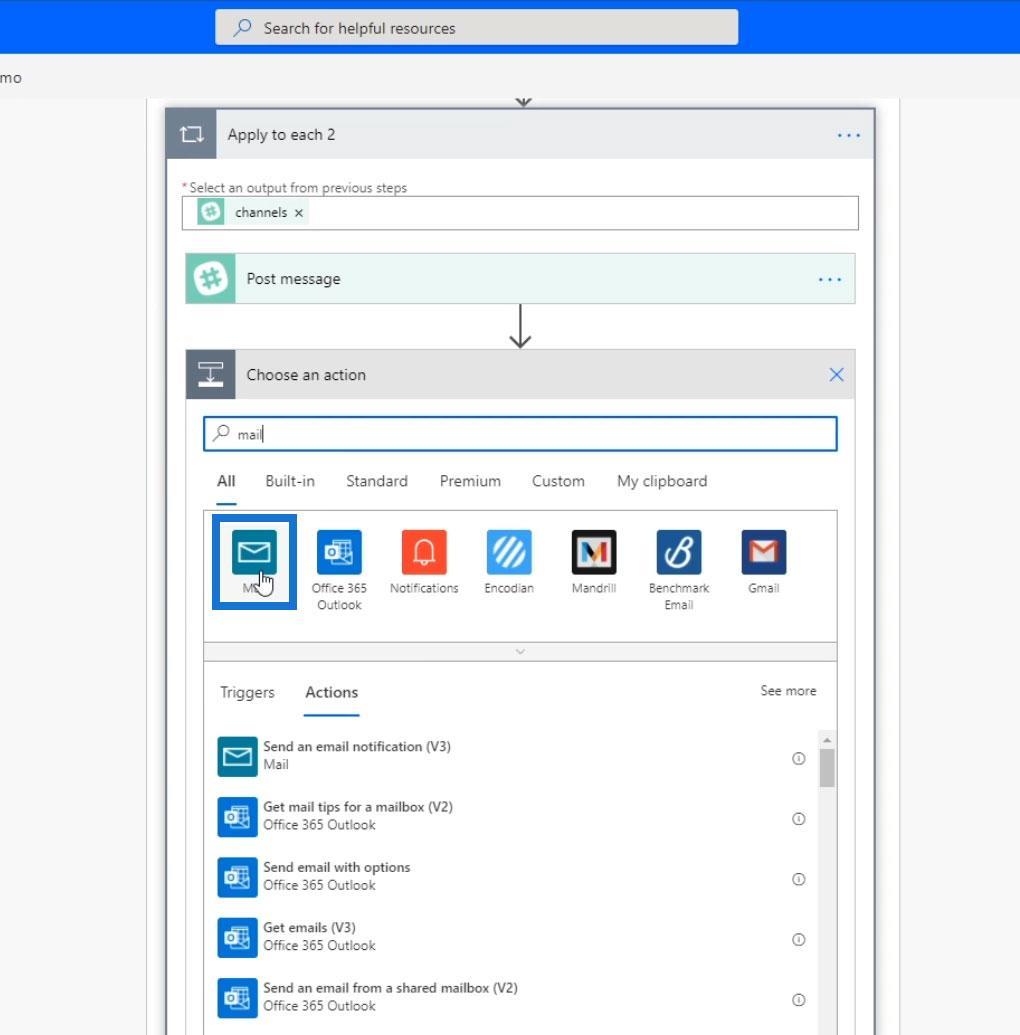Switch to the Custom tab
1020x1035 pixels.
click(559, 481)
